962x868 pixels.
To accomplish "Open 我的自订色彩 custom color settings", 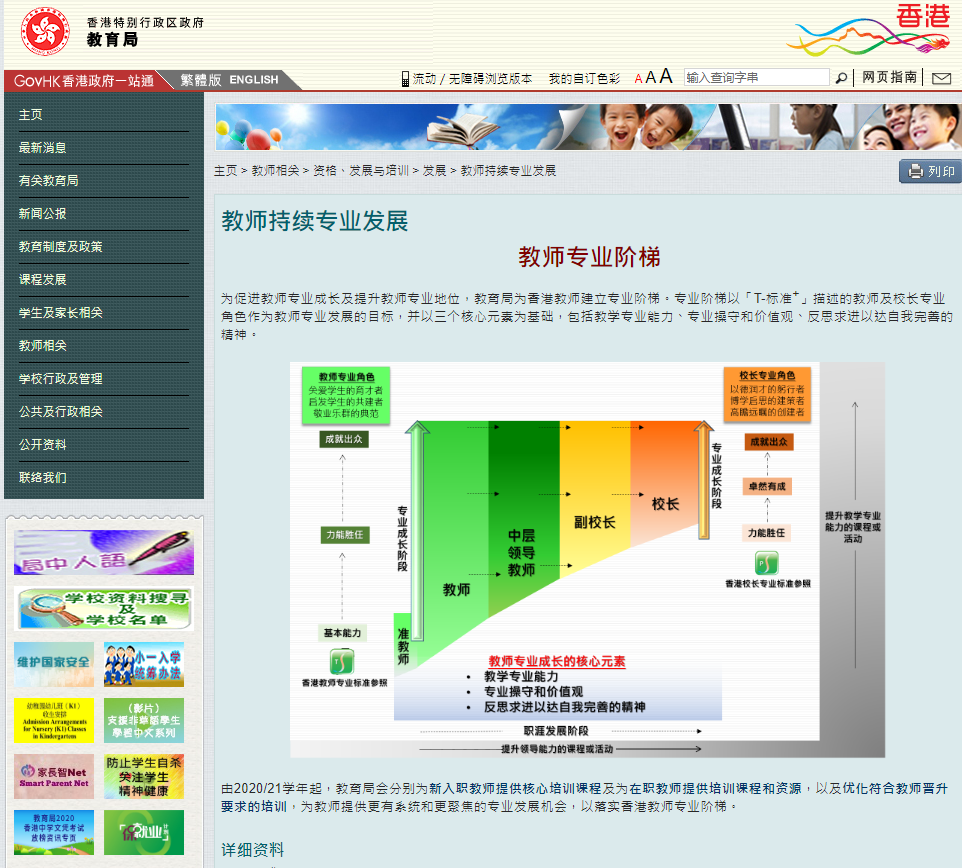I will (x=584, y=76).
